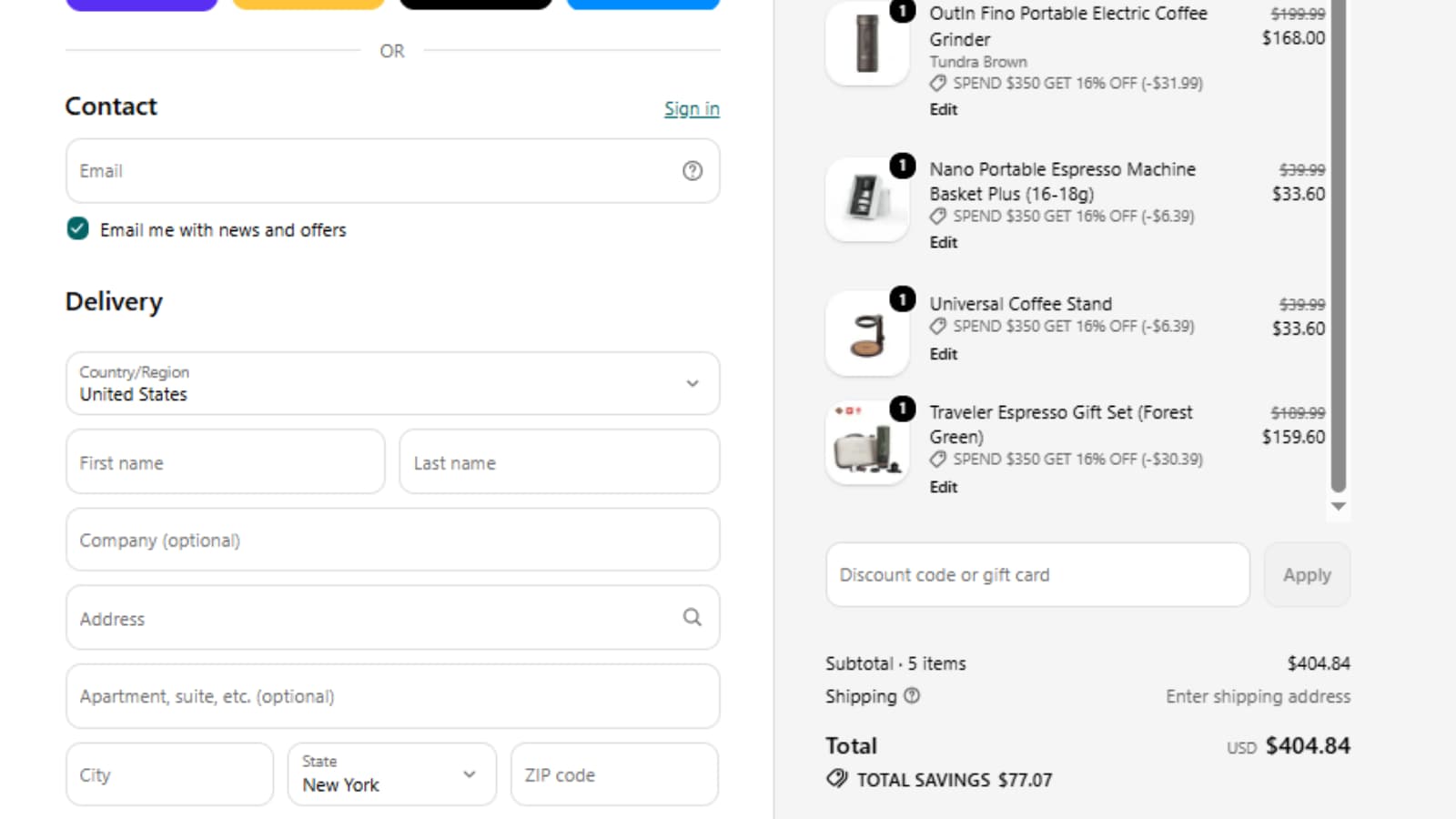Viewport: 1456px width, 819px height.
Task: Click discount tag icon under Traveler Gift Set
Action: point(938,460)
